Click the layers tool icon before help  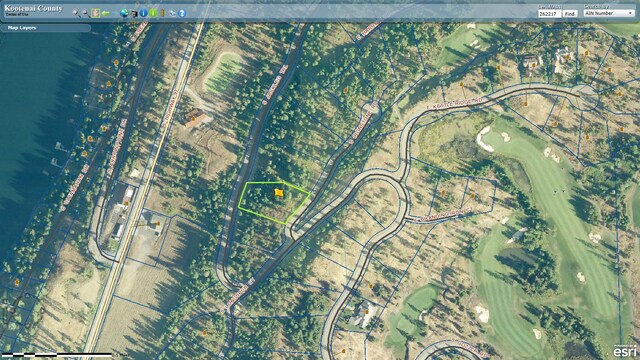point(172,13)
